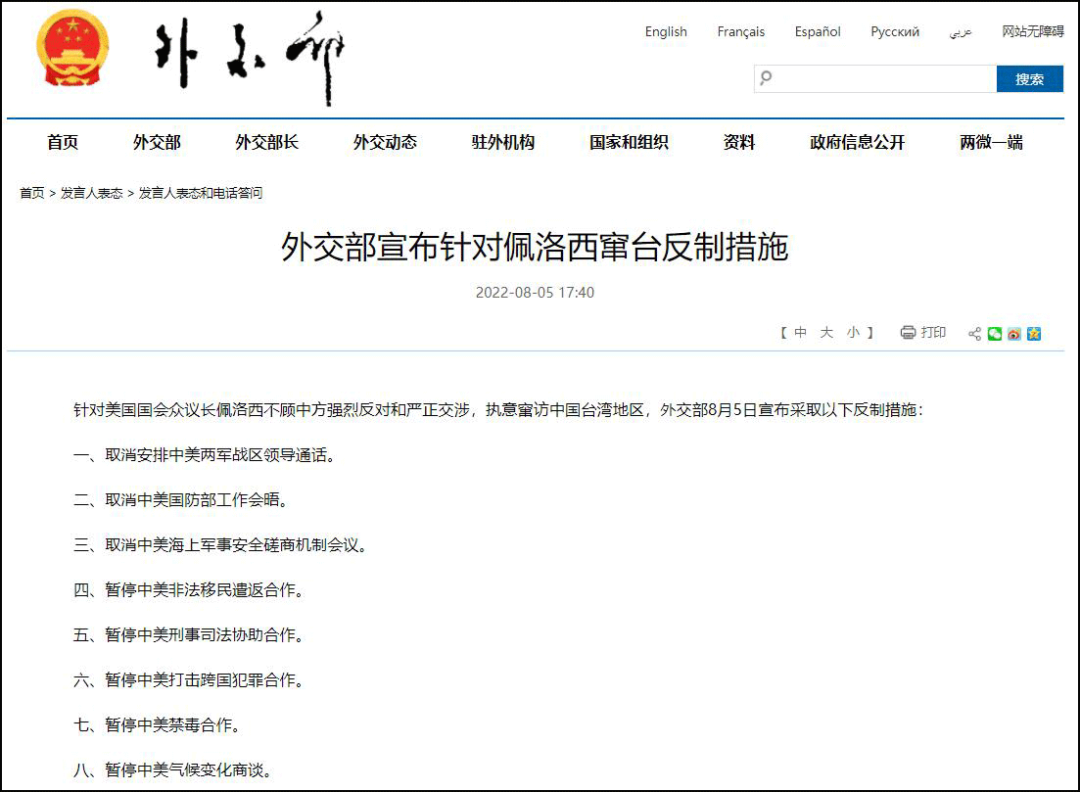Open 驻外机构 navigation menu item
Screen dimensions: 1080x792
503,142
